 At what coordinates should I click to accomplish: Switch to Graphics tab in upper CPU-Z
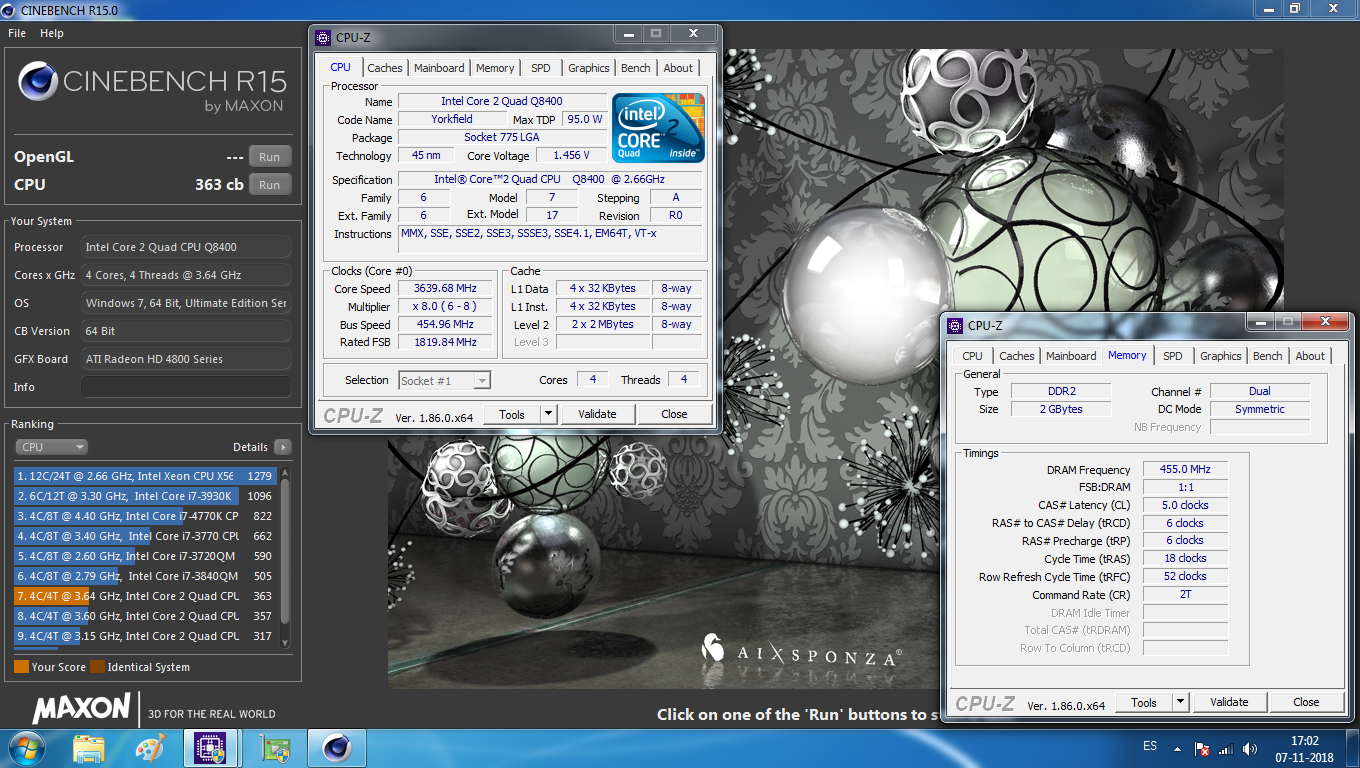pos(589,68)
